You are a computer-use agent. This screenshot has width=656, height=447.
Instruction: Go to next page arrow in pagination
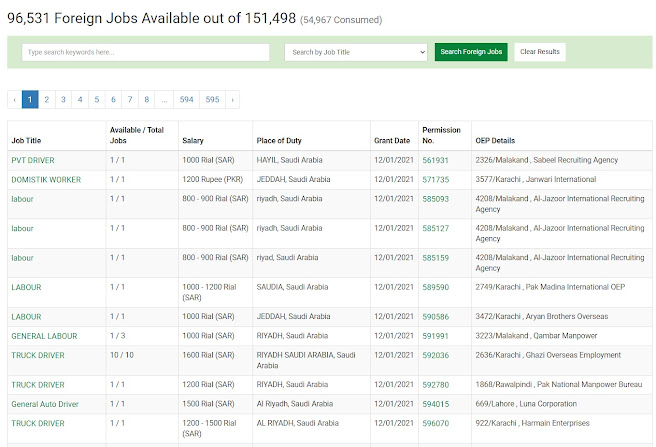click(x=233, y=100)
